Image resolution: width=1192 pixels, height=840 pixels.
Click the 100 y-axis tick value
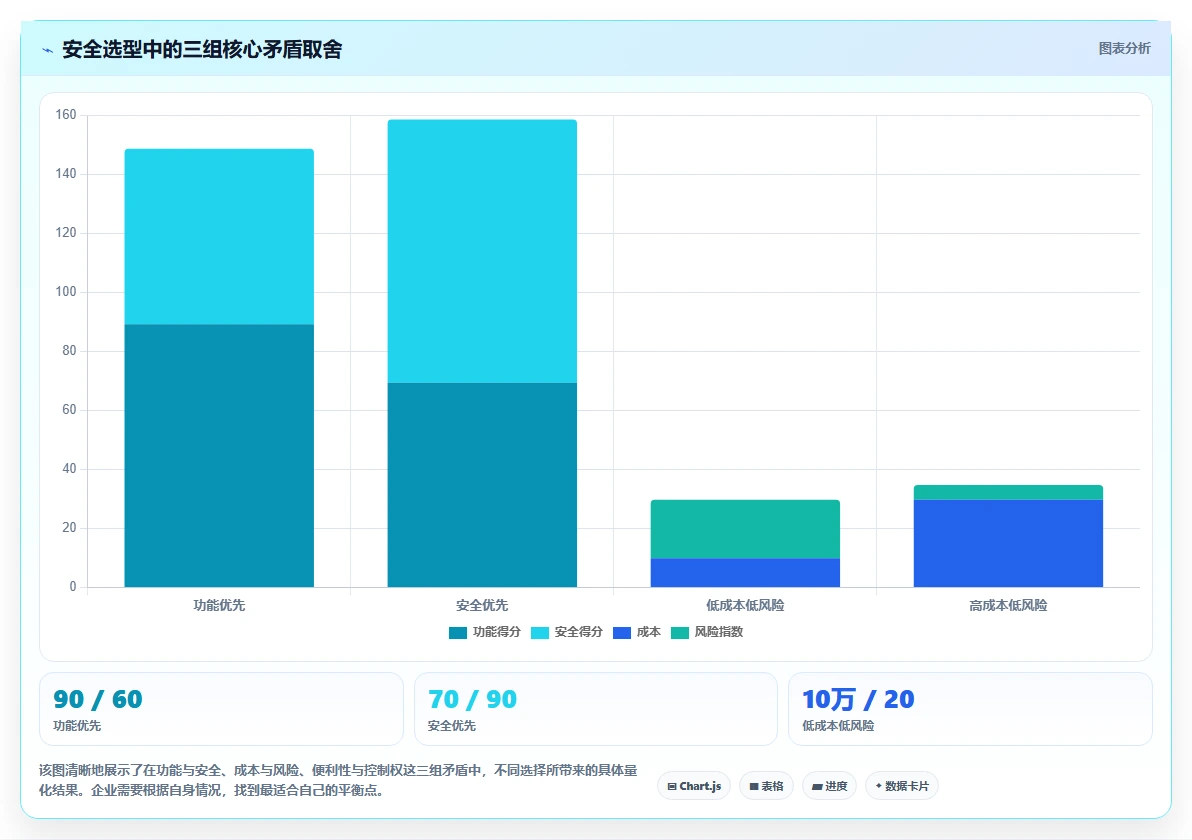coord(66,292)
